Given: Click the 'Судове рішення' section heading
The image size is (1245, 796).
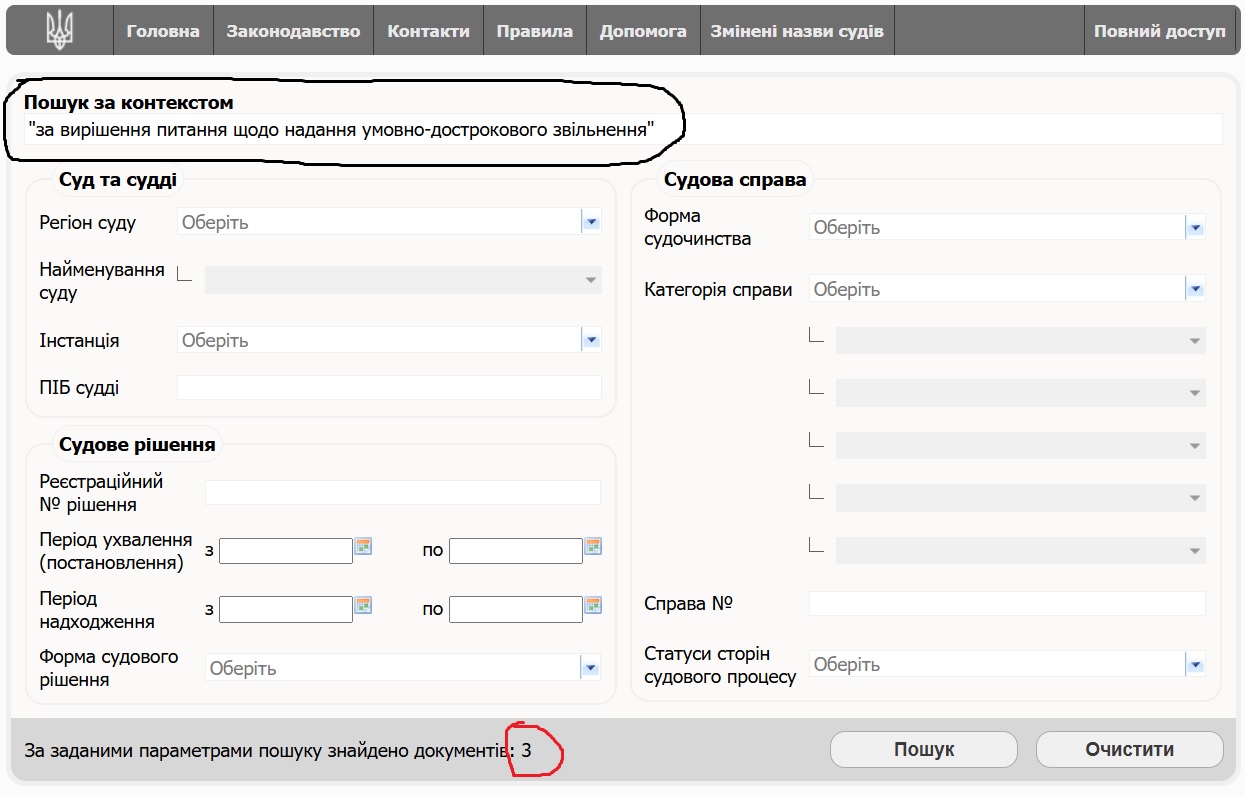Looking at the screenshot, I should [x=137, y=444].
